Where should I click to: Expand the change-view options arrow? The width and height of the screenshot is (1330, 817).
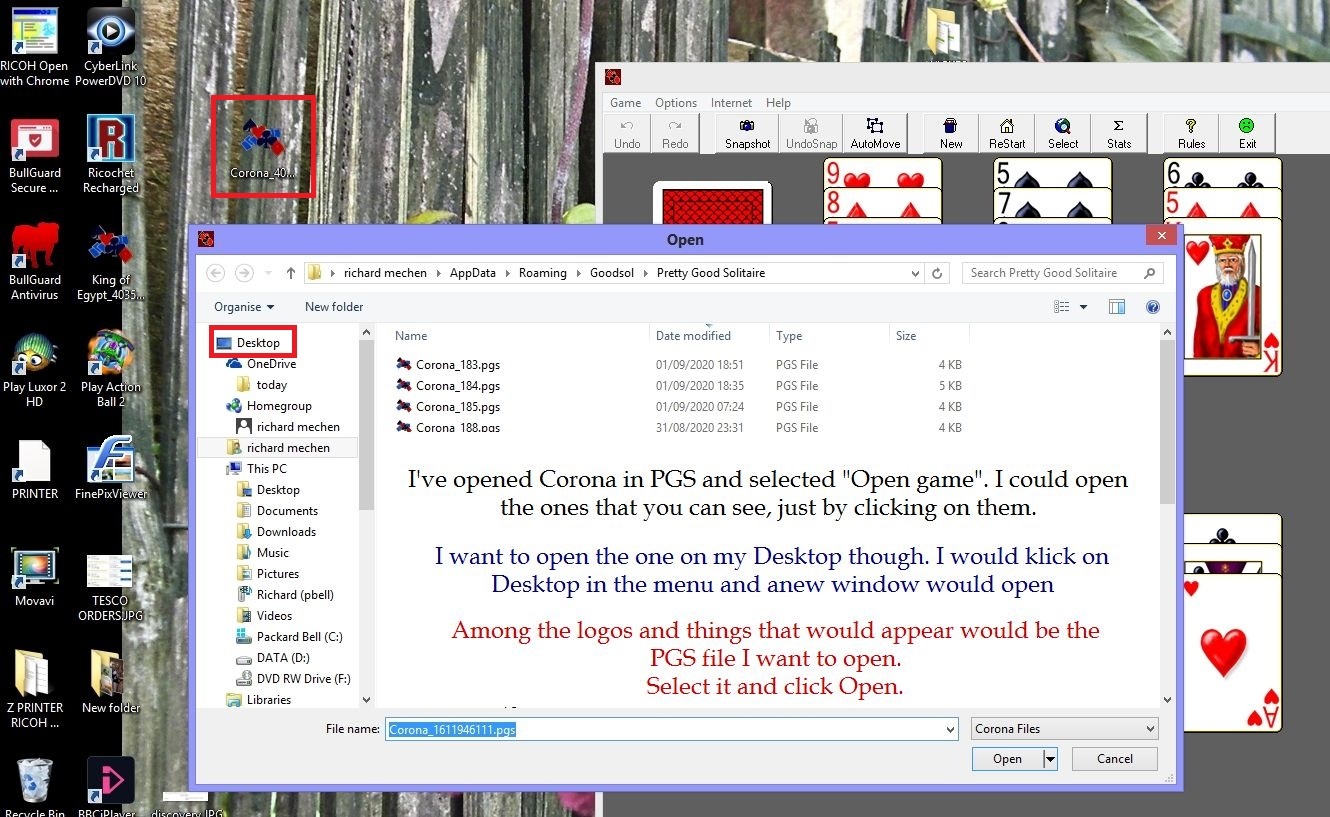[1083, 307]
